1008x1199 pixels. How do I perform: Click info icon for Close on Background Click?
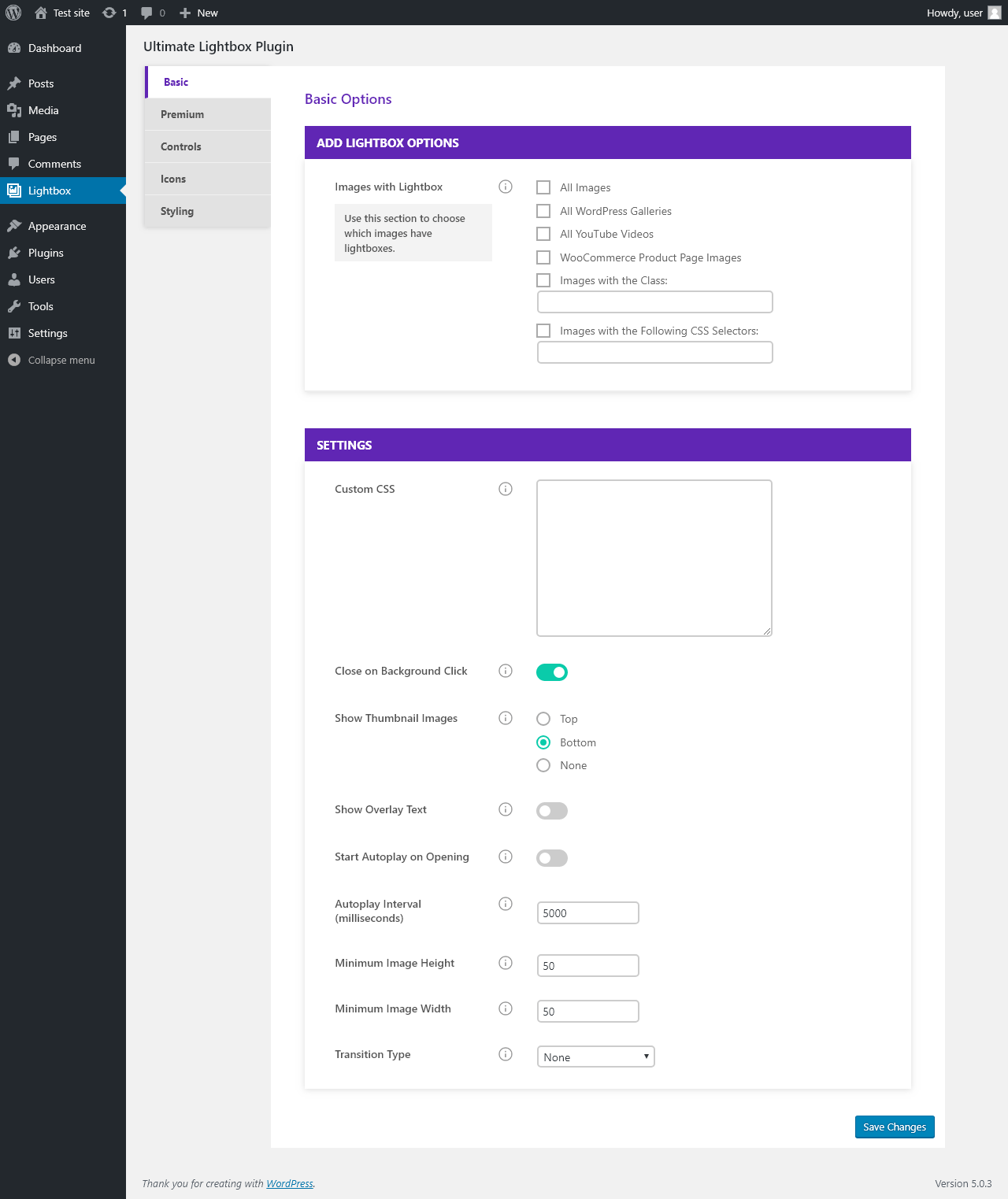(x=506, y=671)
